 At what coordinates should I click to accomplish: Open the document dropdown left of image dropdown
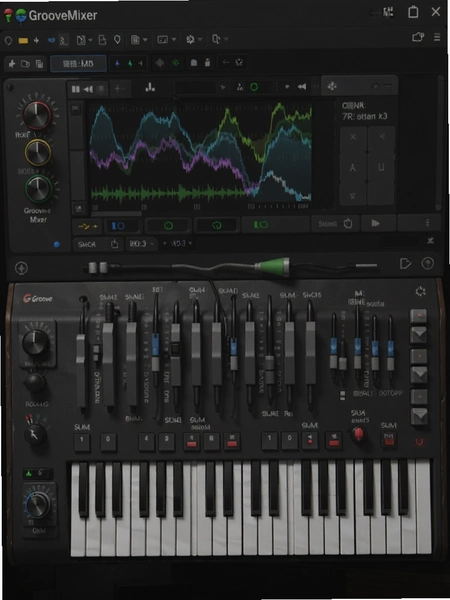click(139, 39)
